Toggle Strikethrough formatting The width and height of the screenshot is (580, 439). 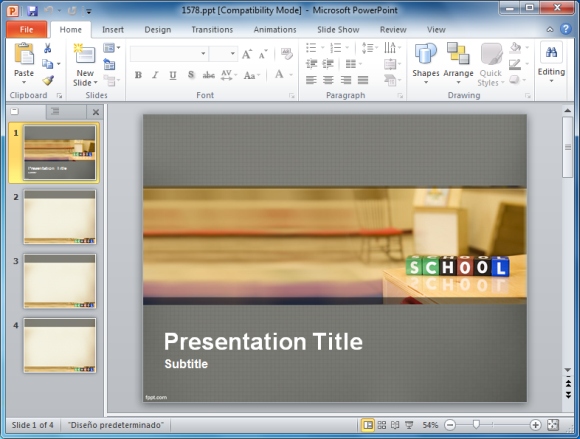point(209,75)
